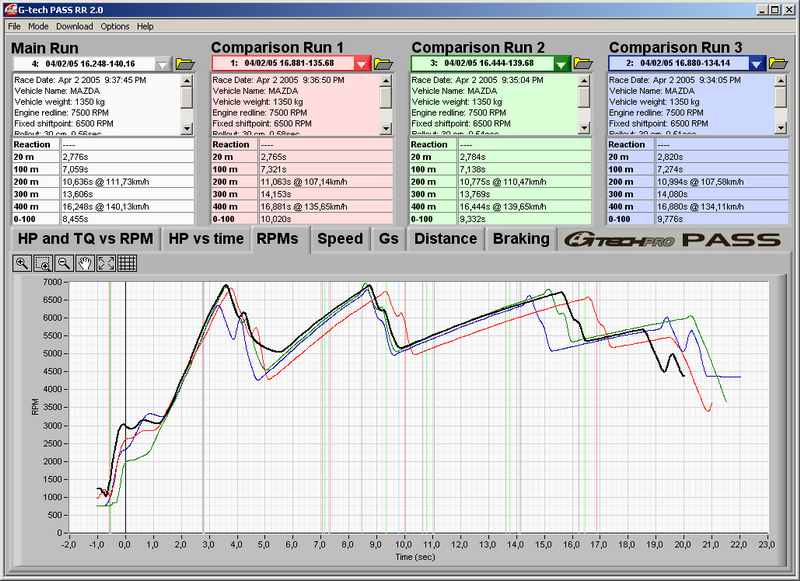This screenshot has height=581, width=800.
Task: Select the zoom in magnifier tool
Action: pyautogui.click(x=22, y=263)
